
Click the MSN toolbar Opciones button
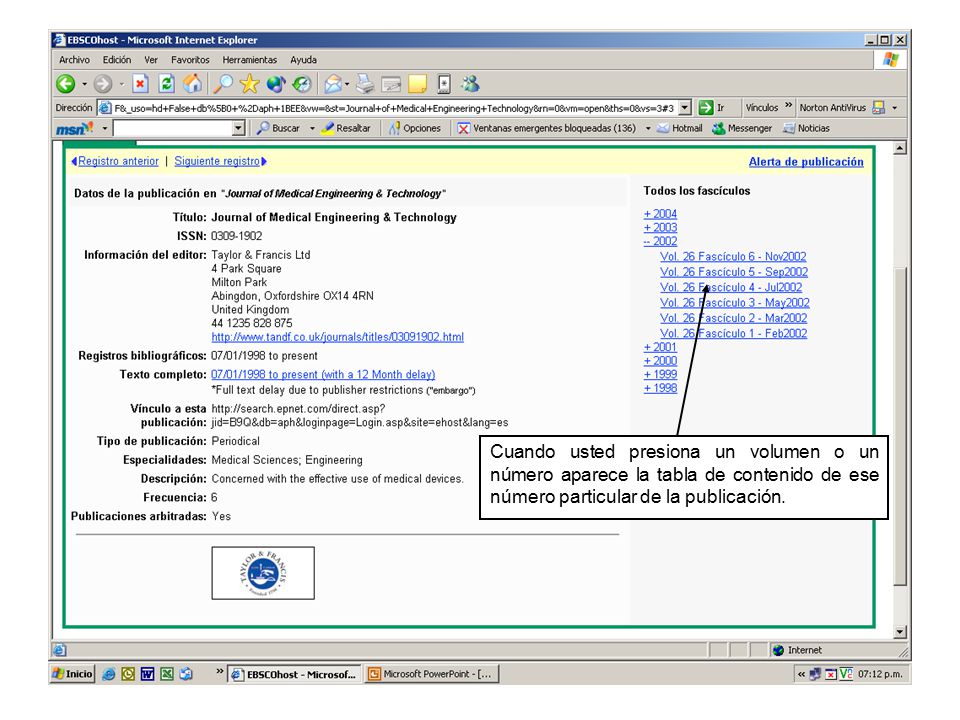[415, 128]
